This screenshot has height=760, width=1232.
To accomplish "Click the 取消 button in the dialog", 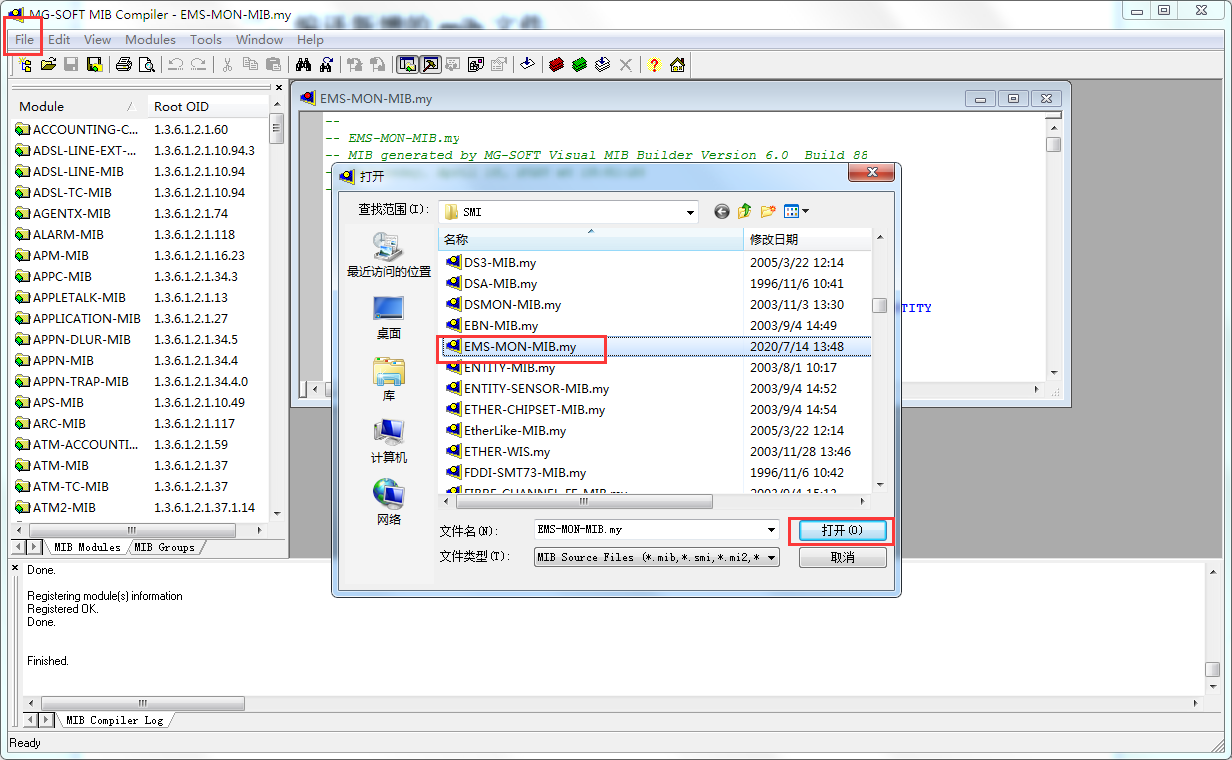I will [x=842, y=557].
